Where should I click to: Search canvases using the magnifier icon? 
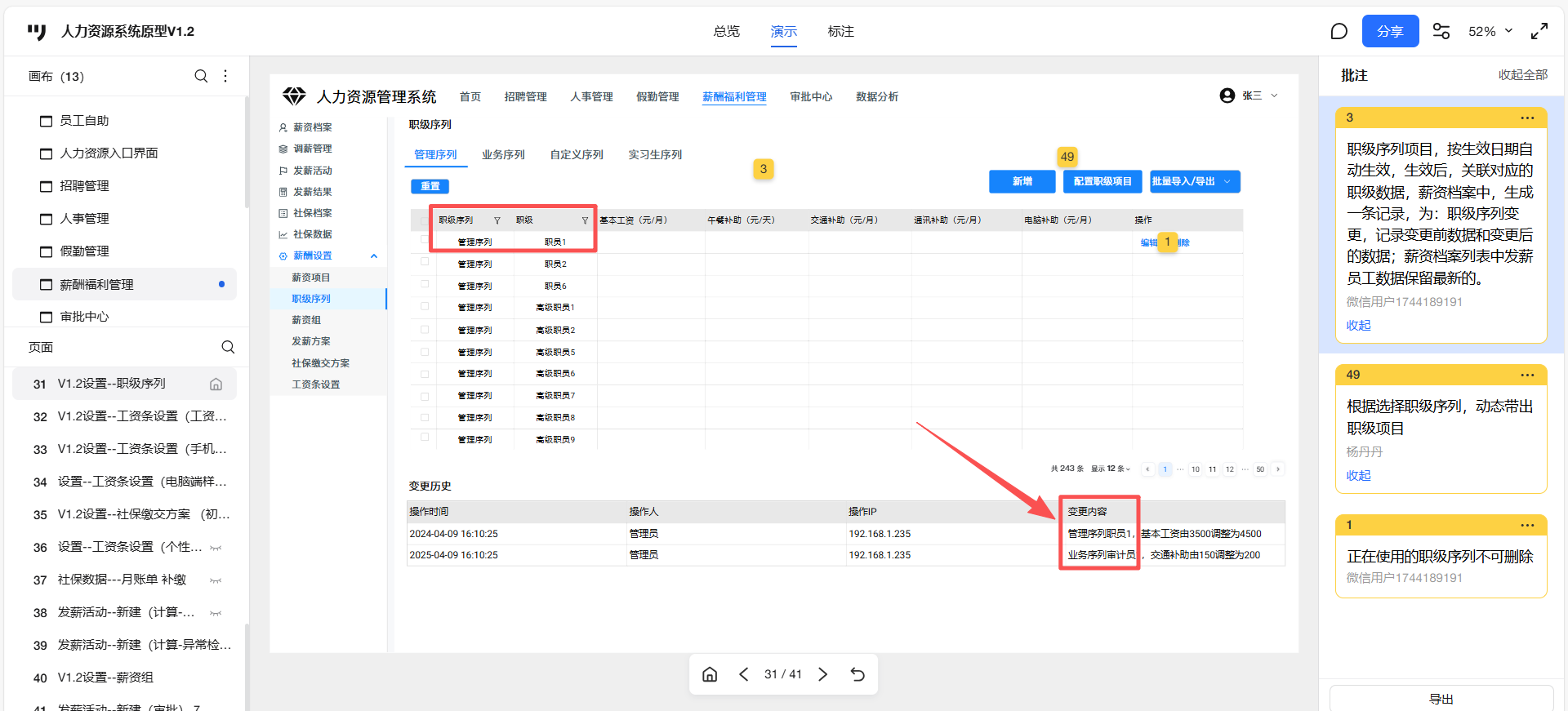201,76
